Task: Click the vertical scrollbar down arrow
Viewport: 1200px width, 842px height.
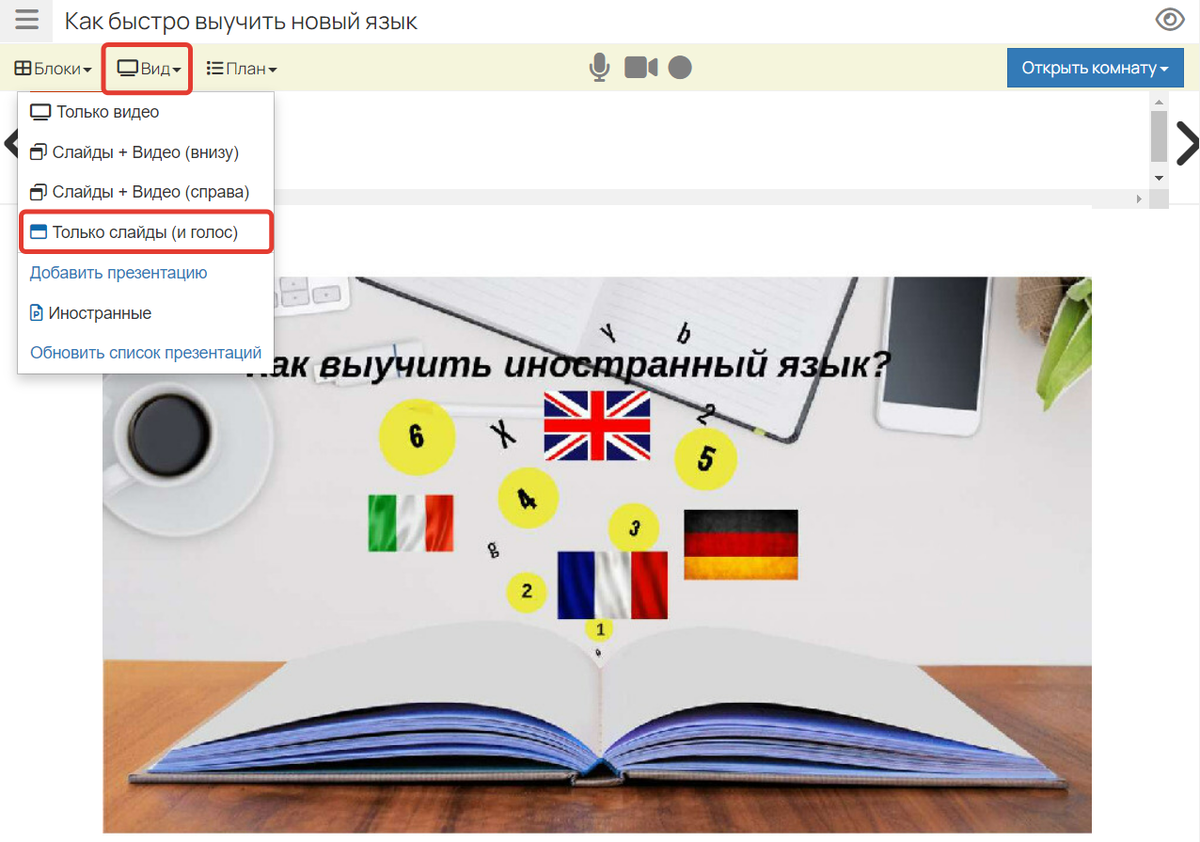Action: coord(1159,178)
